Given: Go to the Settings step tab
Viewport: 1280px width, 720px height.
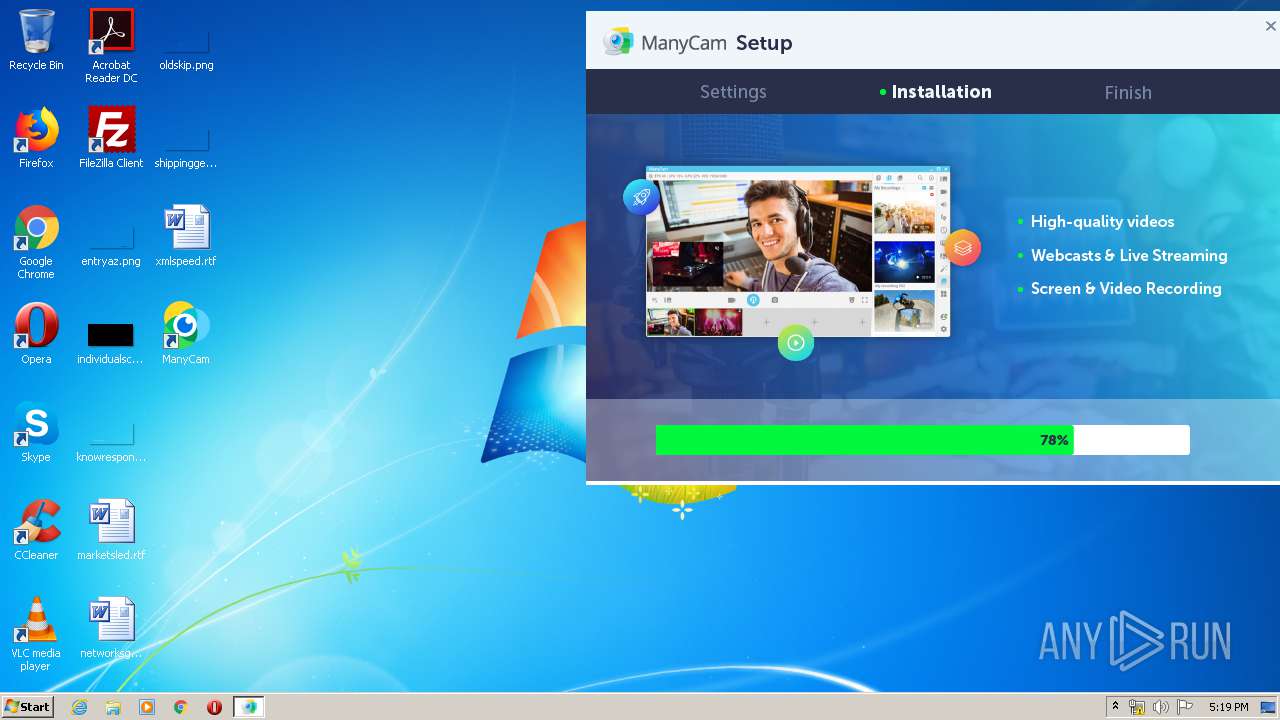Looking at the screenshot, I should (733, 92).
